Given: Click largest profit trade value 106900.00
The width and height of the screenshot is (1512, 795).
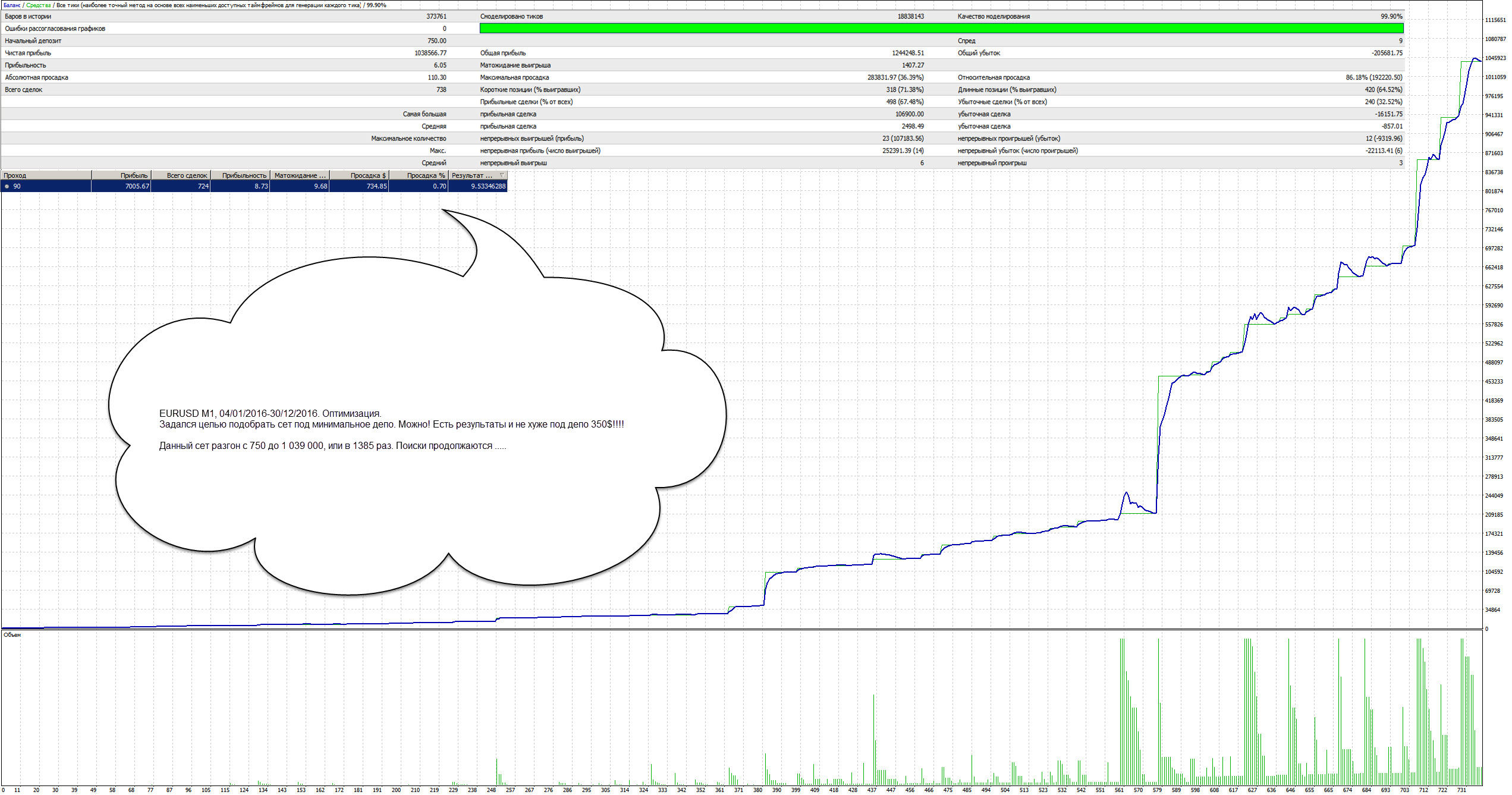Looking at the screenshot, I should 910,114.
